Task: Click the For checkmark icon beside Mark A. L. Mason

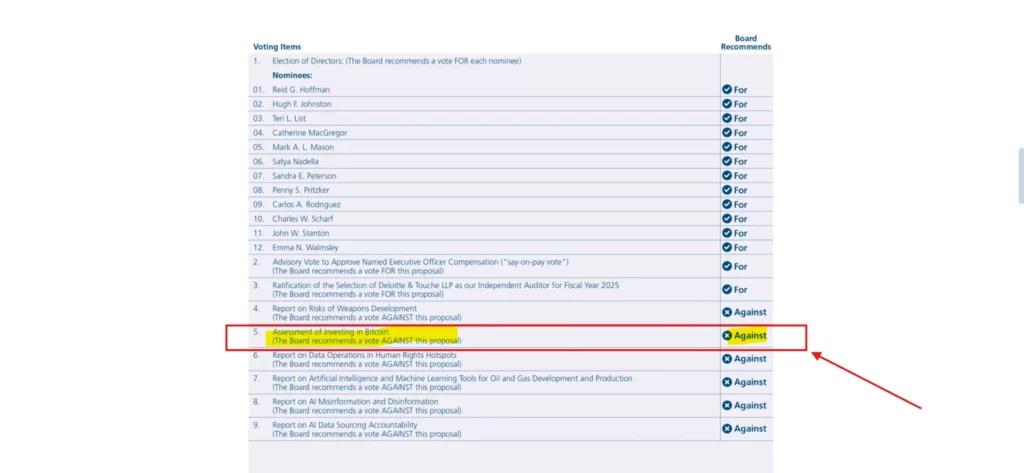Action: click(726, 147)
